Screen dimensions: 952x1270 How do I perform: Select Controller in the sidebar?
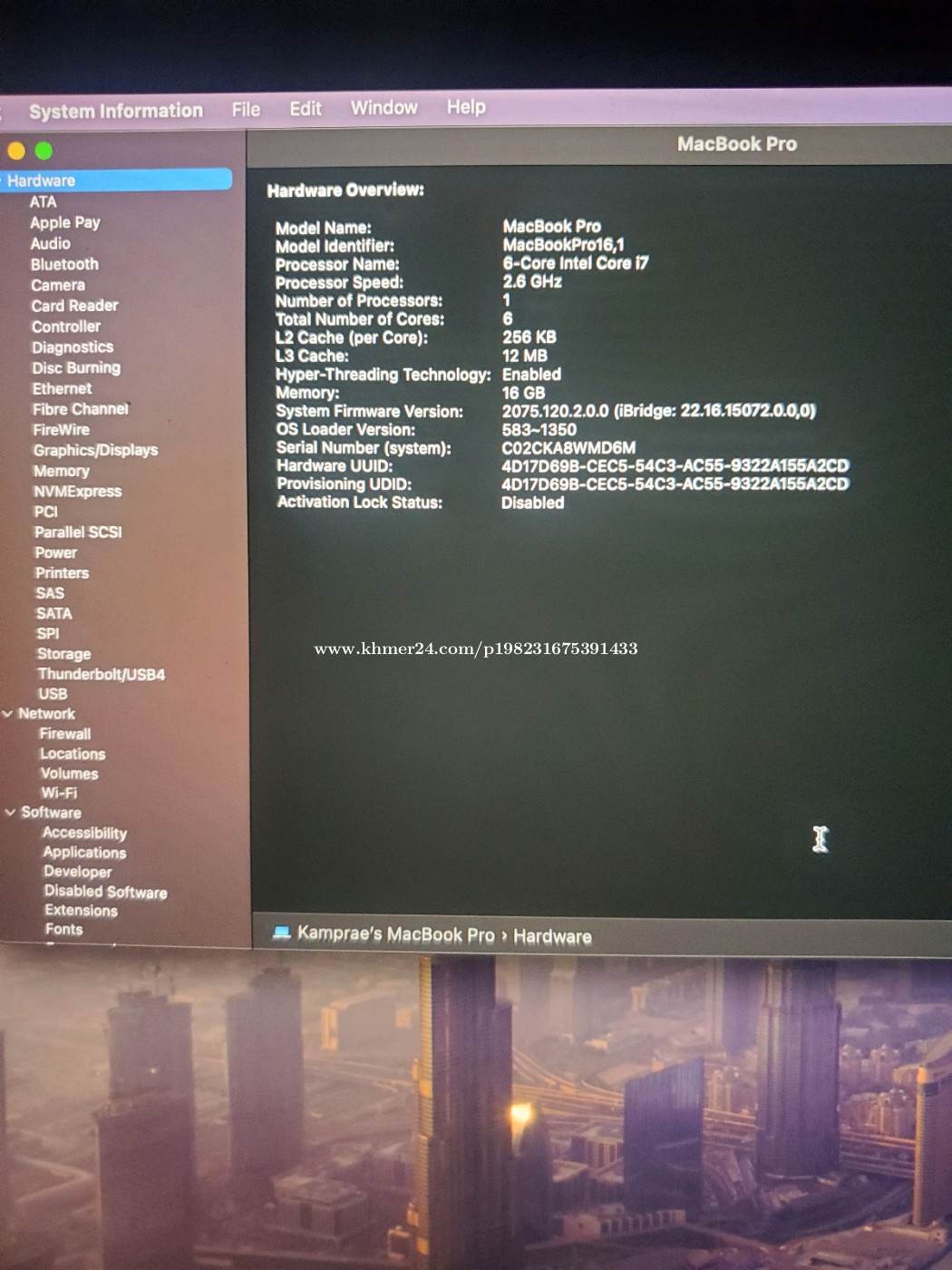click(66, 327)
